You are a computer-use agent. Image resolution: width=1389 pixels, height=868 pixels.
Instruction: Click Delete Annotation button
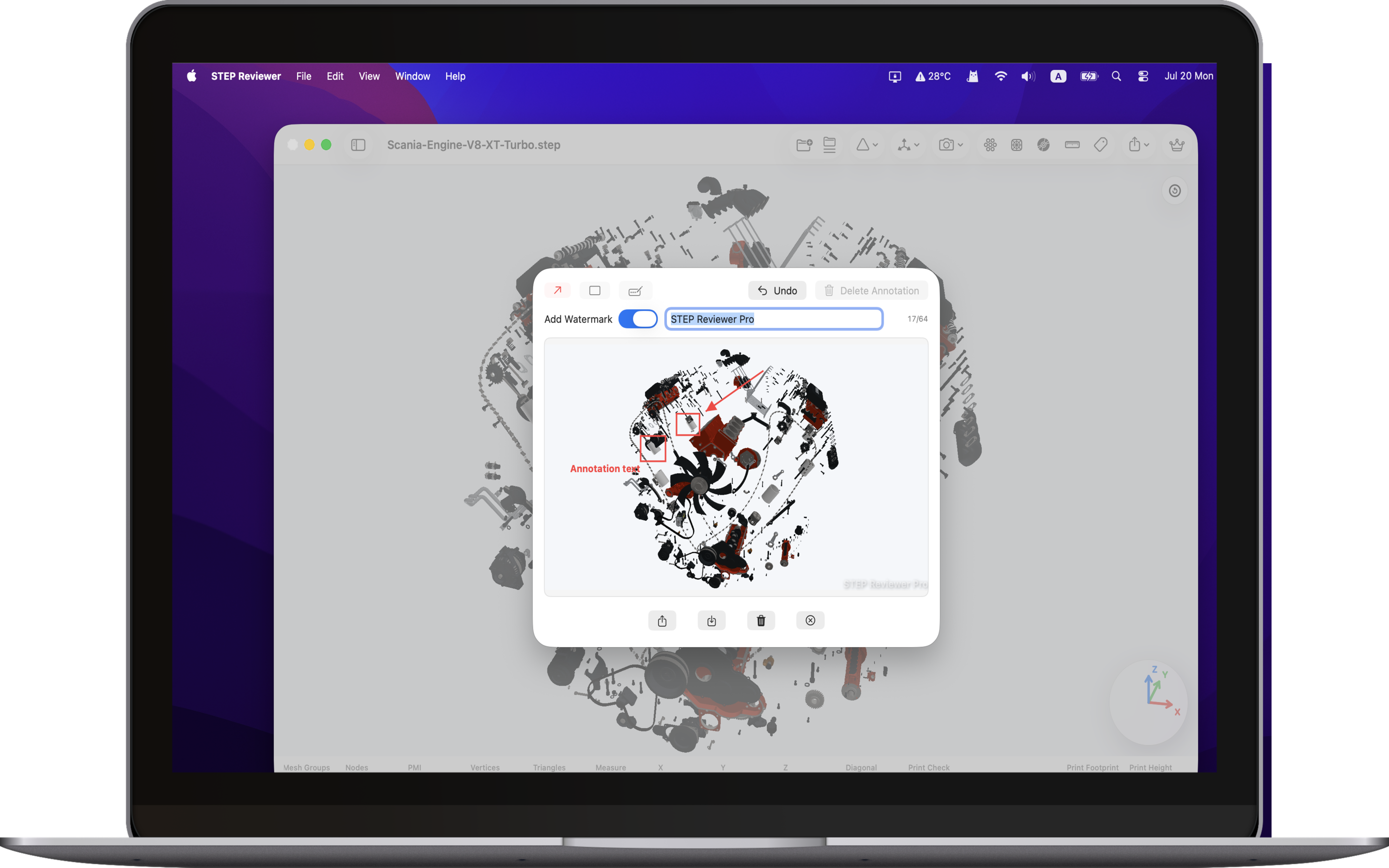click(872, 290)
